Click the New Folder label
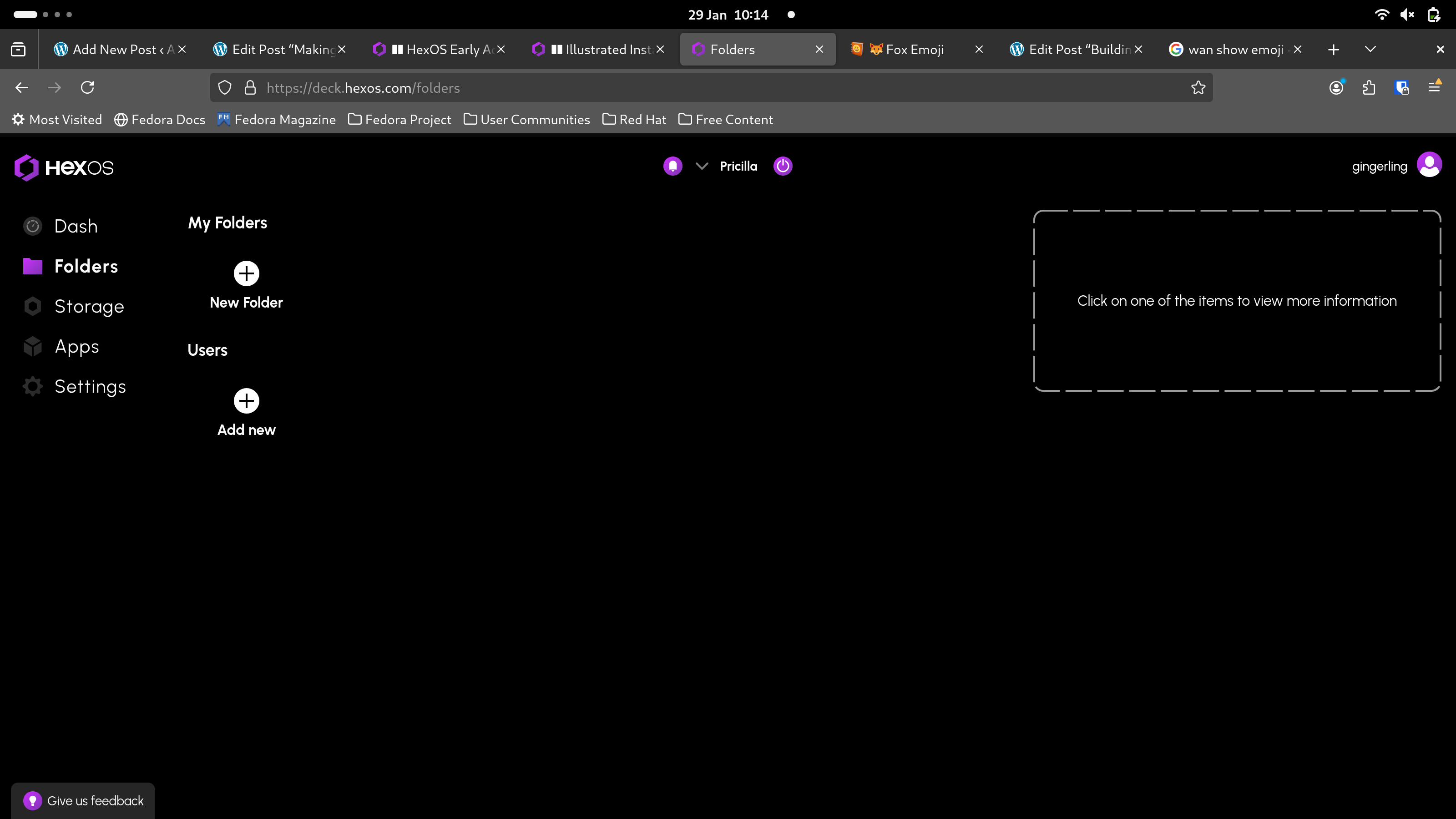The width and height of the screenshot is (1456, 819). [x=247, y=303]
